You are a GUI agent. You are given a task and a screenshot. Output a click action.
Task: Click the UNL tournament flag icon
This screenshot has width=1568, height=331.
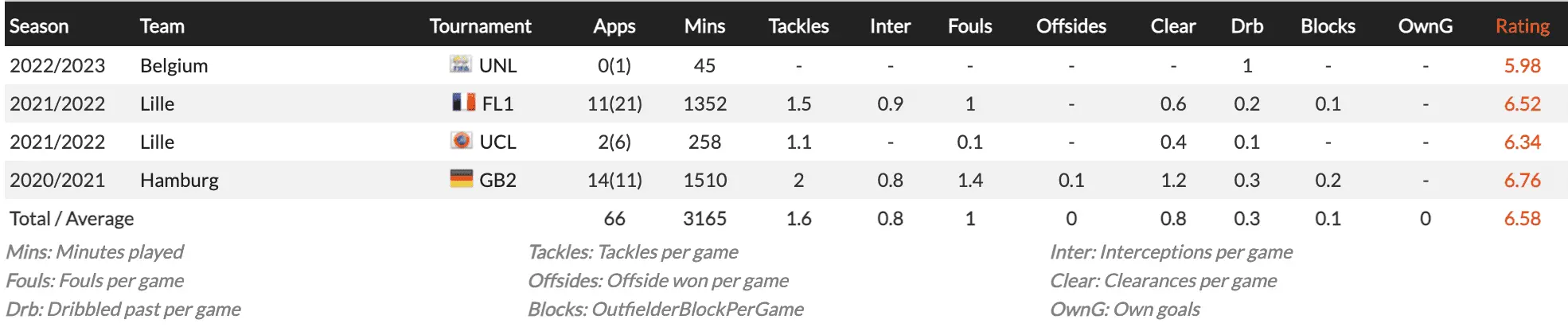point(461,64)
